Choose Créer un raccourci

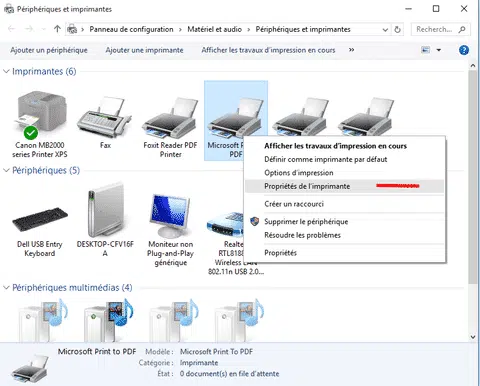(x=345, y=204)
